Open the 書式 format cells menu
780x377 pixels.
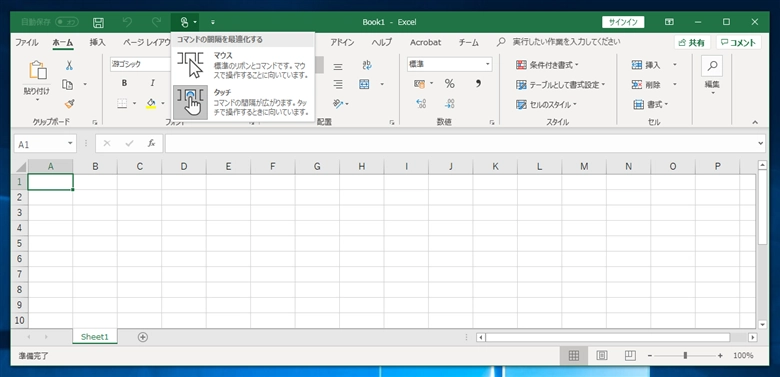coord(651,104)
